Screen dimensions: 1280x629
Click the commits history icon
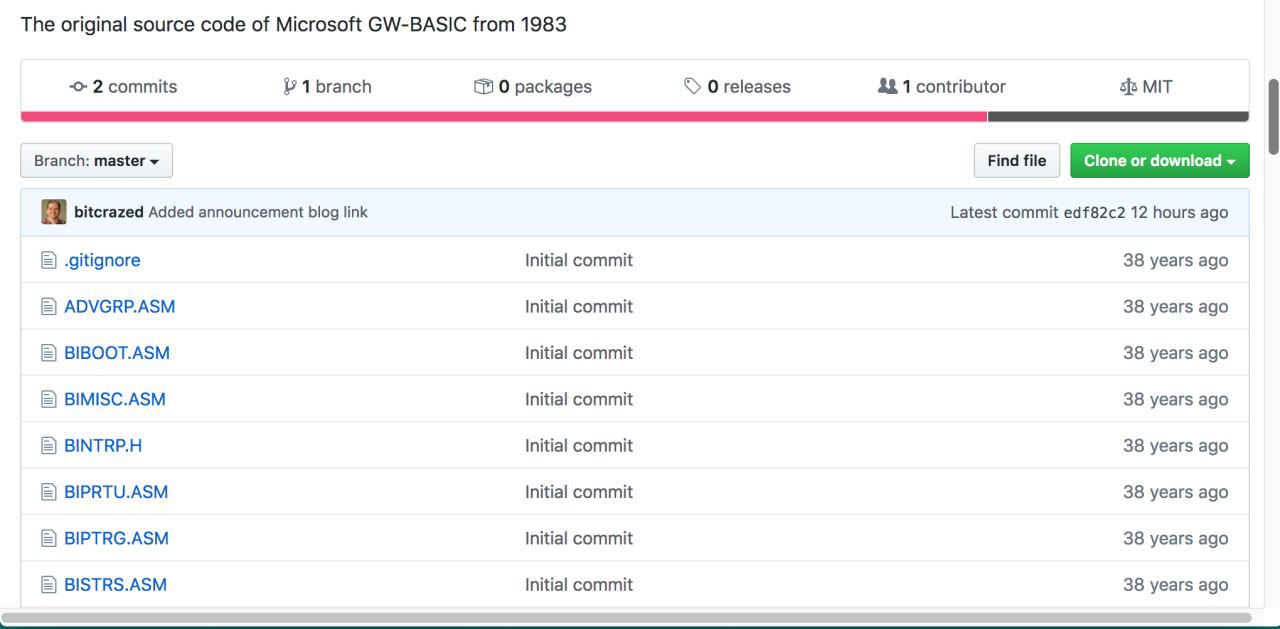[78, 87]
